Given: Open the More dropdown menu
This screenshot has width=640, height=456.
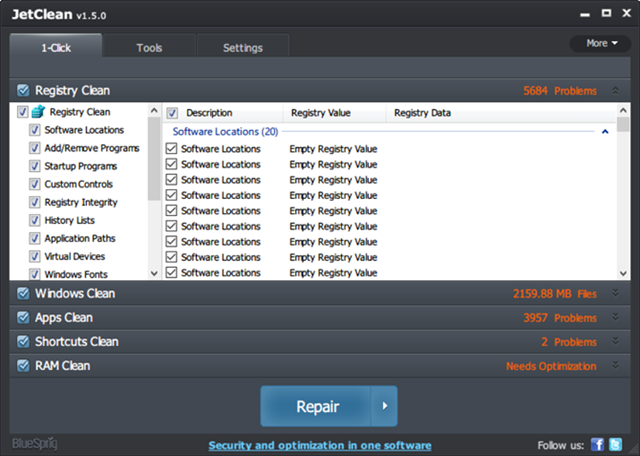Looking at the screenshot, I should 600,43.
